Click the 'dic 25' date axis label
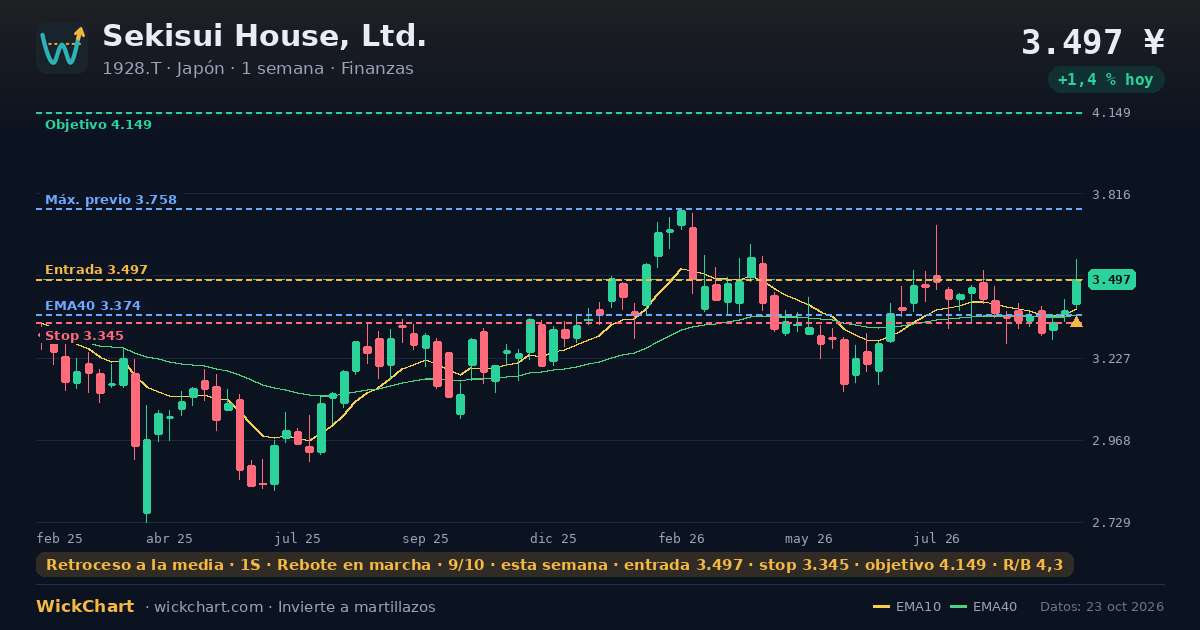This screenshot has height=630, width=1200. click(x=553, y=538)
